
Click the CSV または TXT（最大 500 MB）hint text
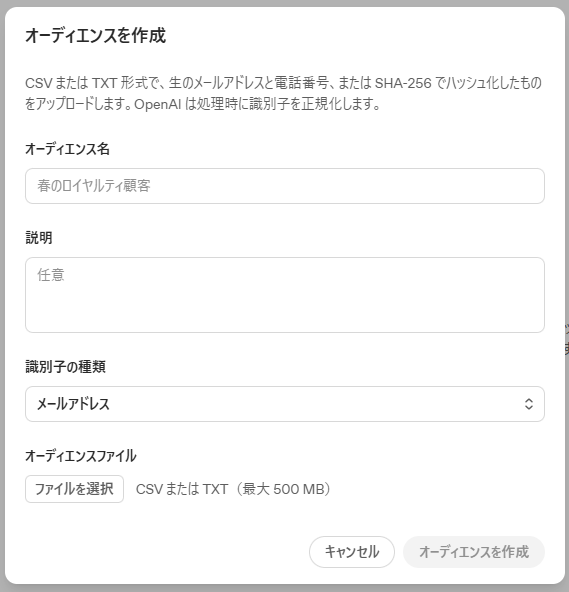(x=233, y=489)
